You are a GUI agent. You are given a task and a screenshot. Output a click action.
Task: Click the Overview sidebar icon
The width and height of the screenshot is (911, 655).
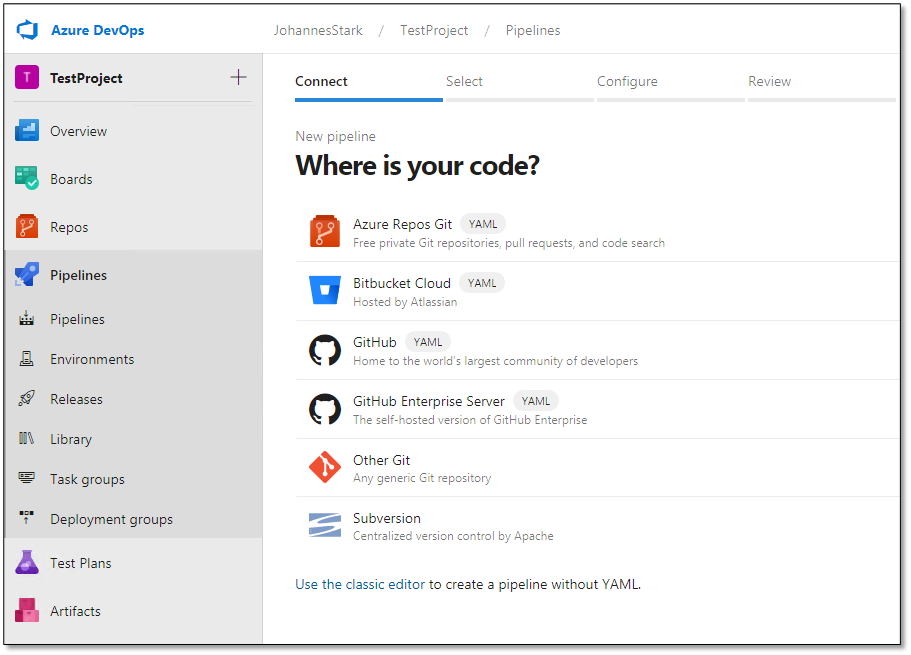(27, 131)
